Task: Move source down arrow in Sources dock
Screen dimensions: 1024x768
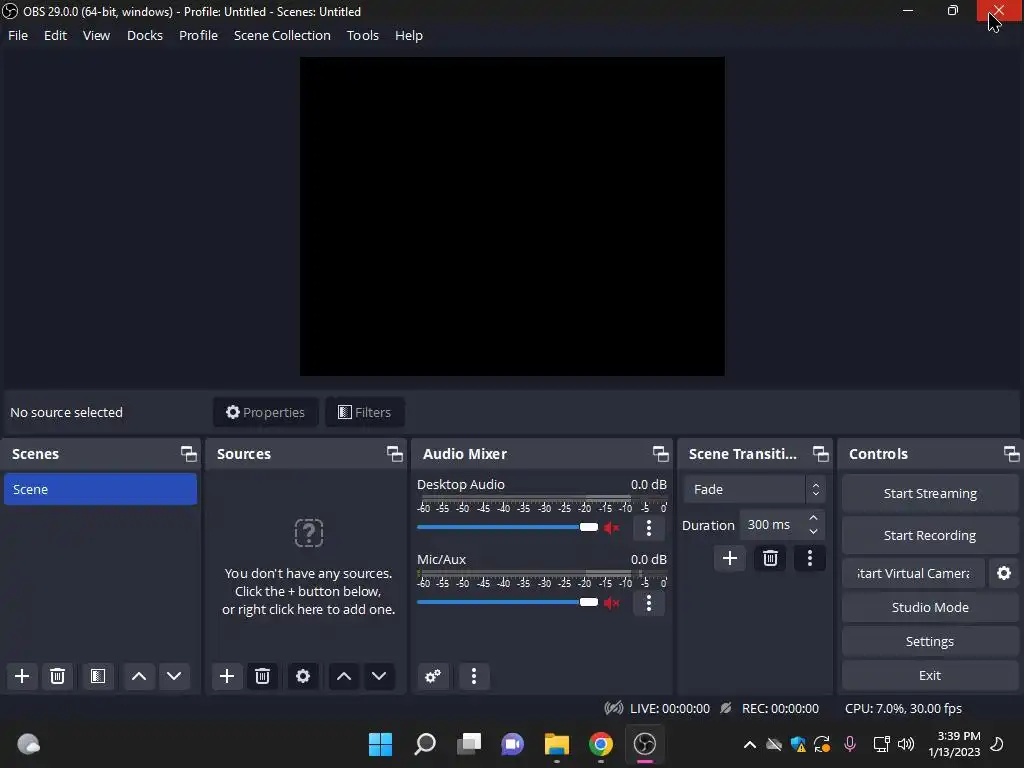Action: click(379, 676)
